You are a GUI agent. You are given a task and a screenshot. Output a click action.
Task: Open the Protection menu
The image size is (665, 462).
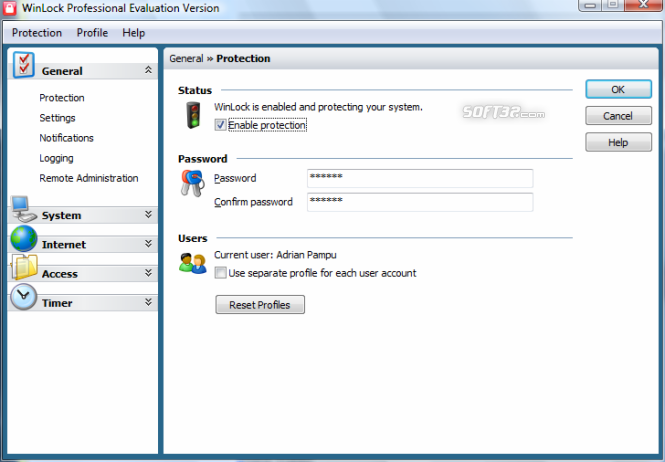tap(37, 33)
